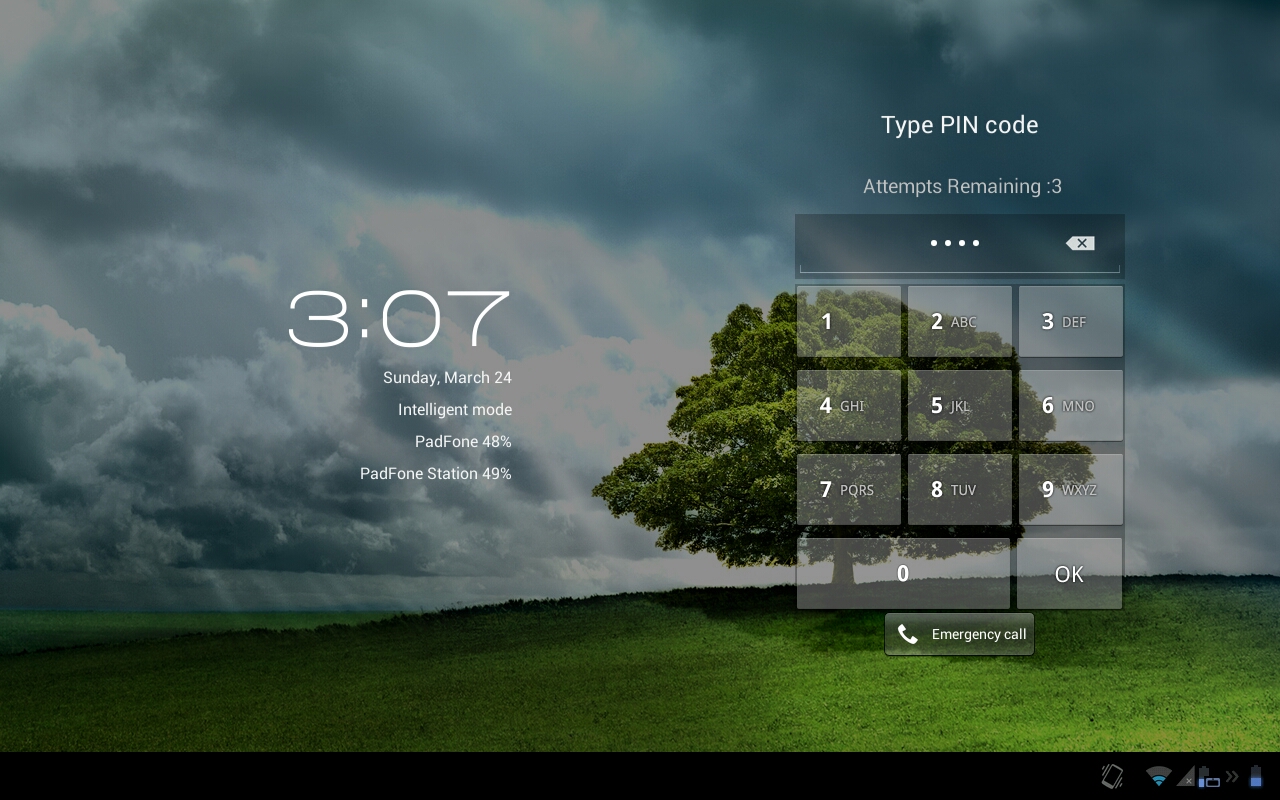Confirm the PIN with the OK button
1280x800 pixels.
pos(1070,573)
